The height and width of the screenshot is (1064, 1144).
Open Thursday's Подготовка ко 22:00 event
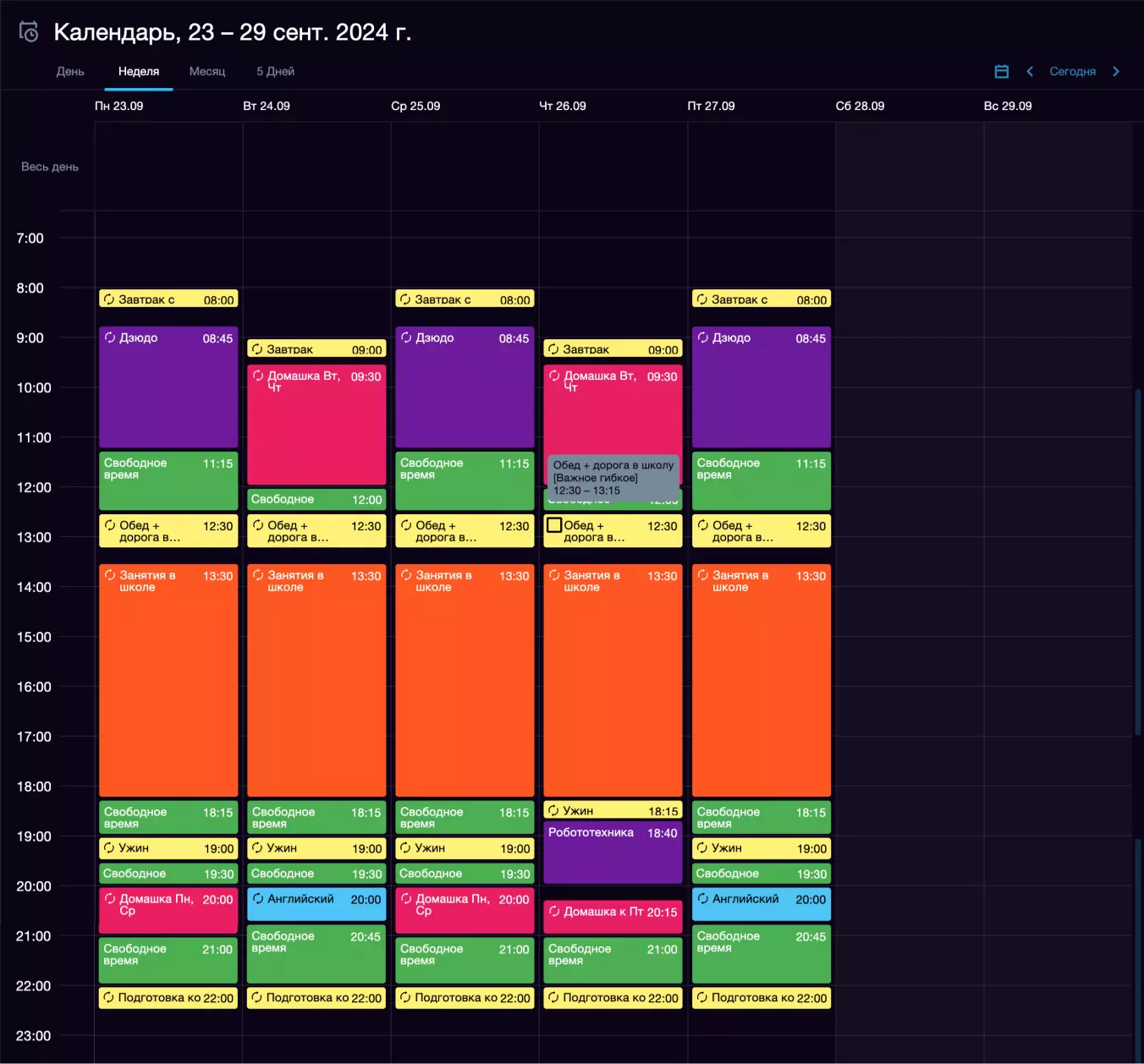[613, 998]
